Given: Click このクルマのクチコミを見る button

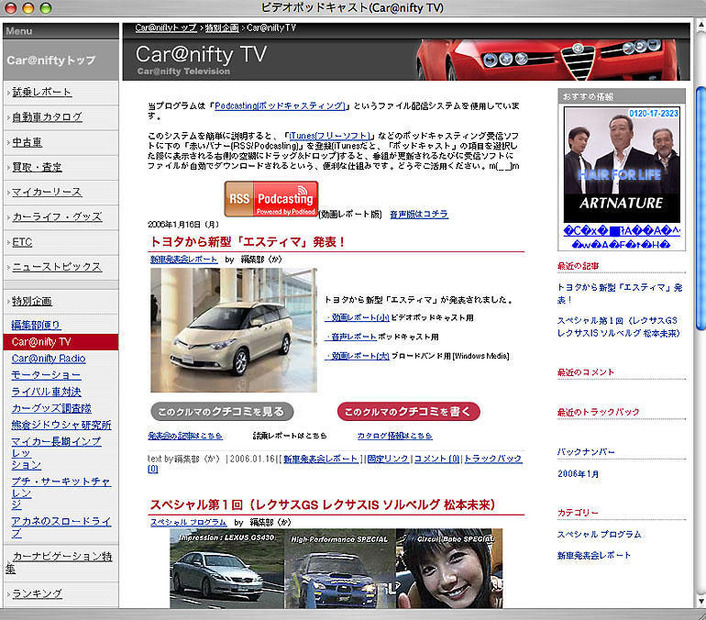Looking at the screenshot, I should (x=222, y=412).
